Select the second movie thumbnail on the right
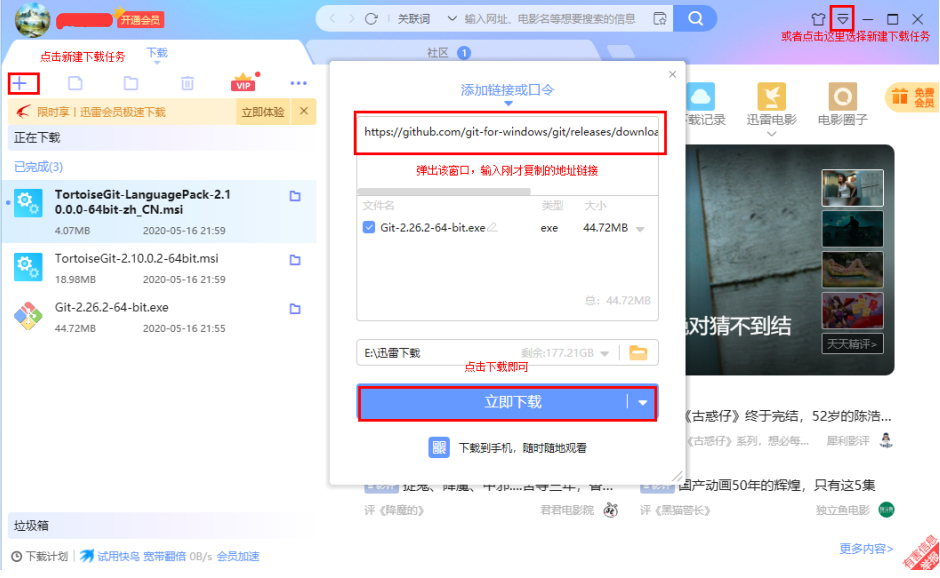The width and height of the screenshot is (940, 578). coord(852,228)
